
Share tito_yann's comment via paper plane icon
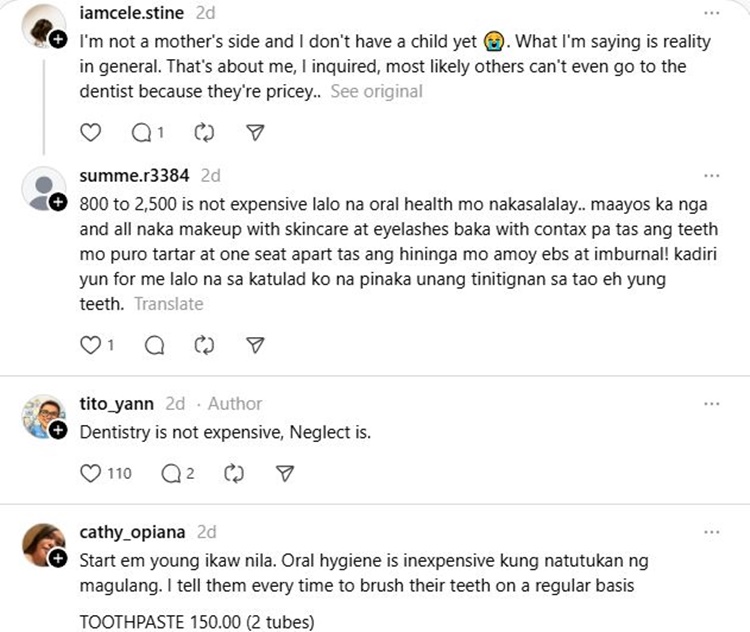(x=285, y=473)
